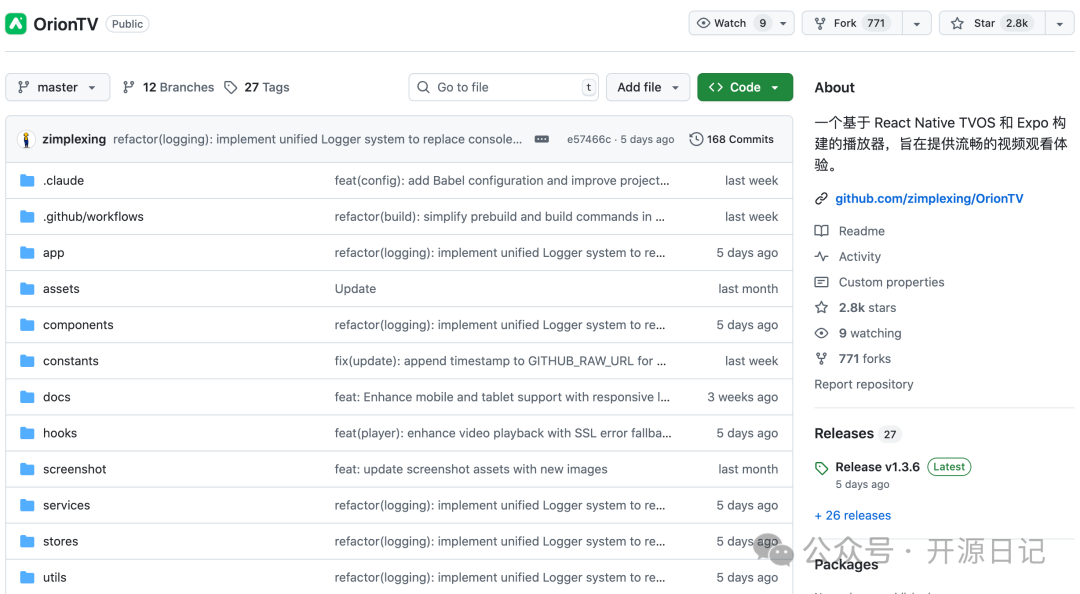Star the OrionTV repository
This screenshot has height=594, width=1080.
[992, 23]
